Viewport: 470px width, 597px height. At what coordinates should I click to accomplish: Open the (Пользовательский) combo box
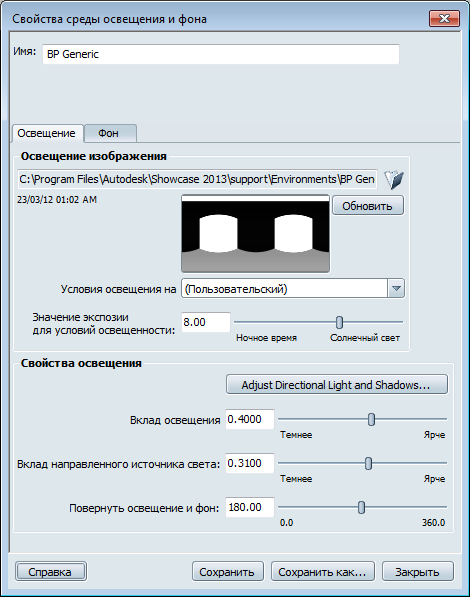point(293,289)
